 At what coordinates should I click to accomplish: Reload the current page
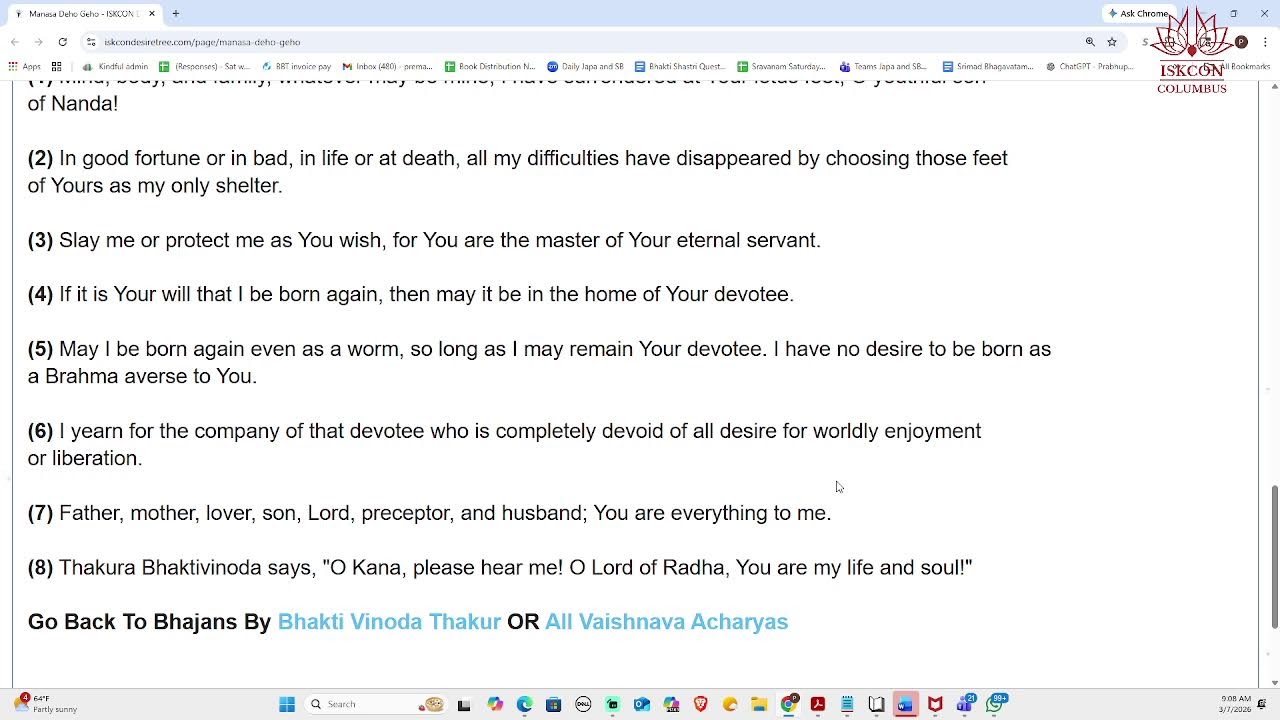pos(62,42)
